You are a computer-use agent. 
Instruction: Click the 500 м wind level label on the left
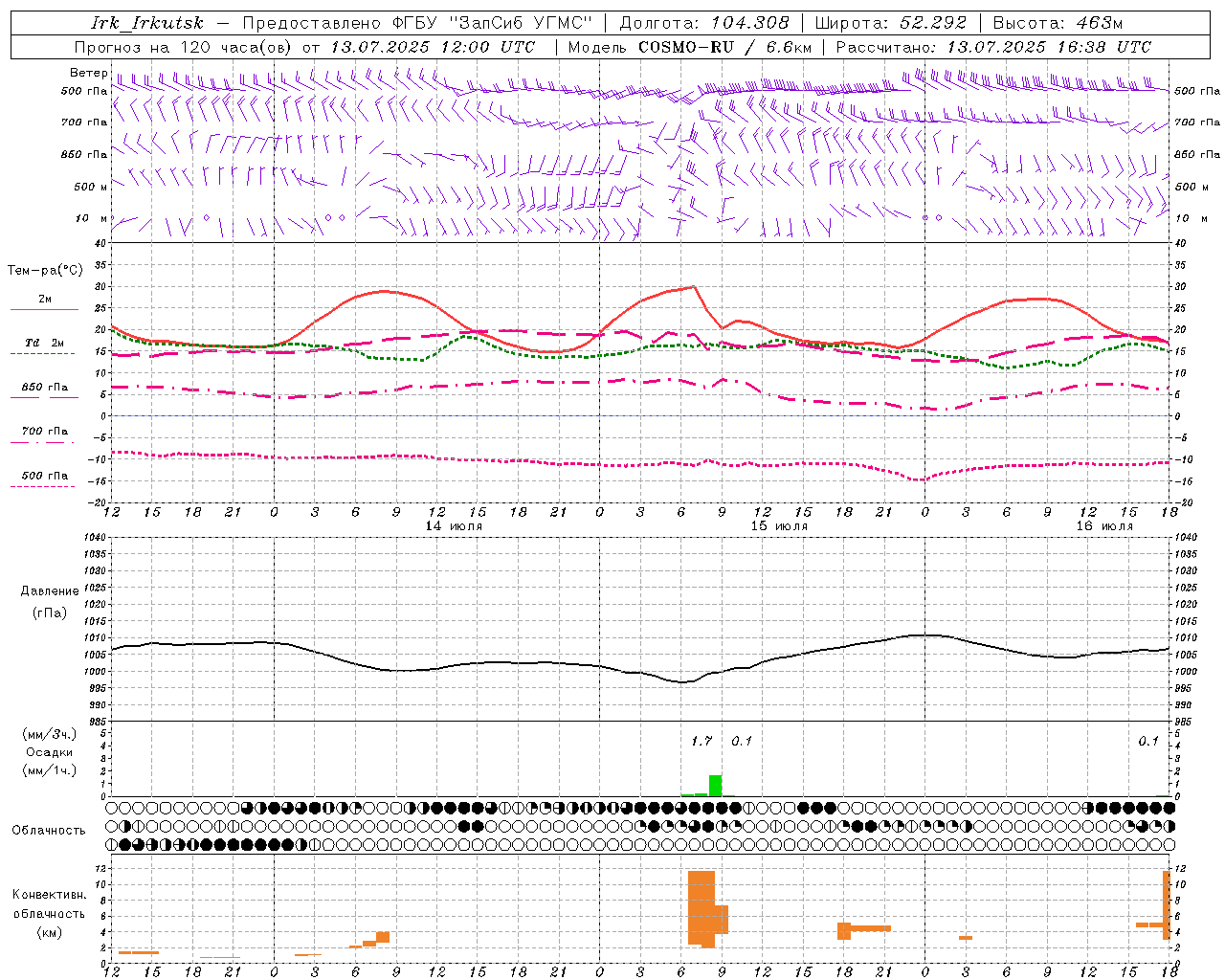(x=90, y=187)
